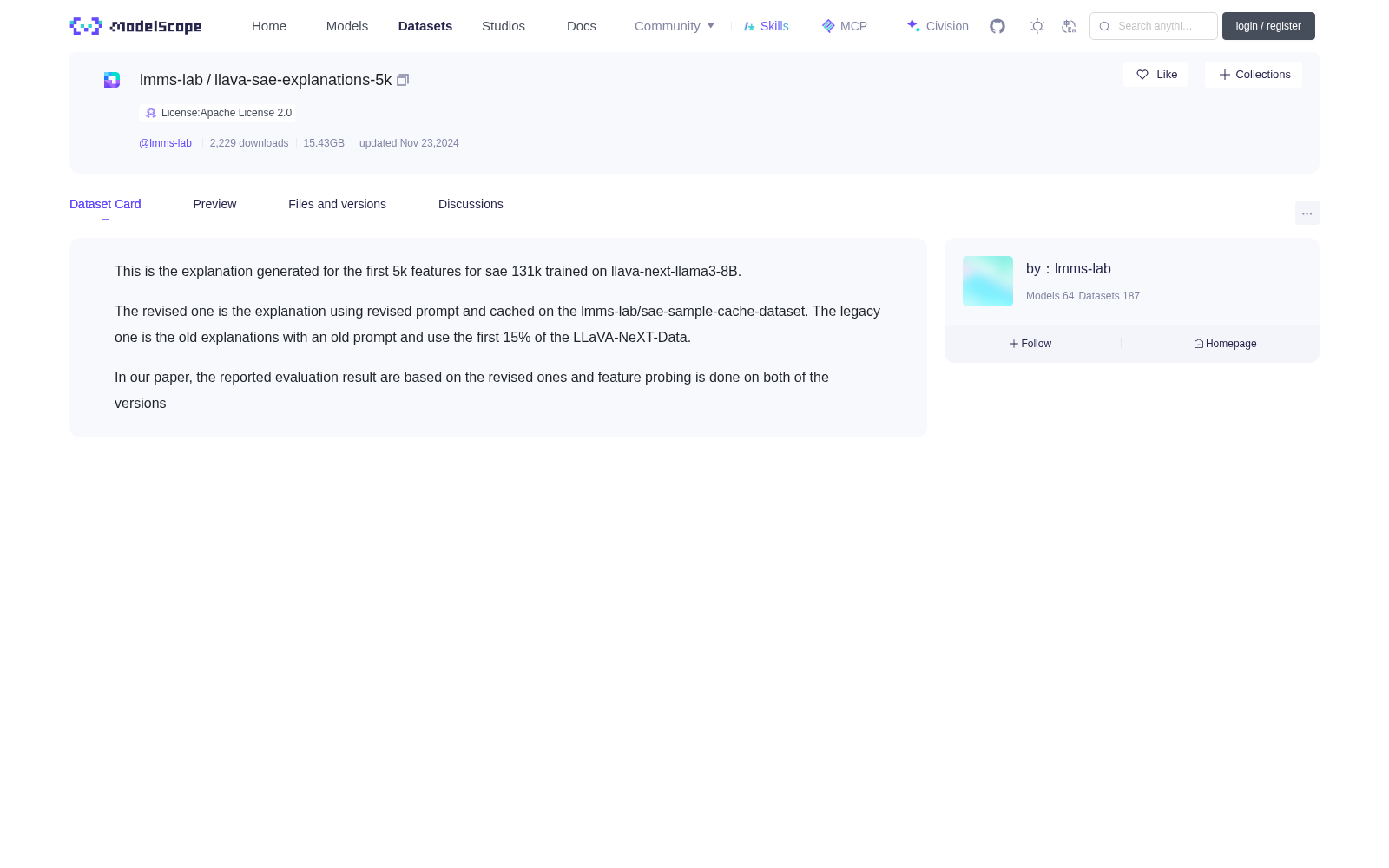
Task: Select the Dataset Card tab
Action: point(105,204)
